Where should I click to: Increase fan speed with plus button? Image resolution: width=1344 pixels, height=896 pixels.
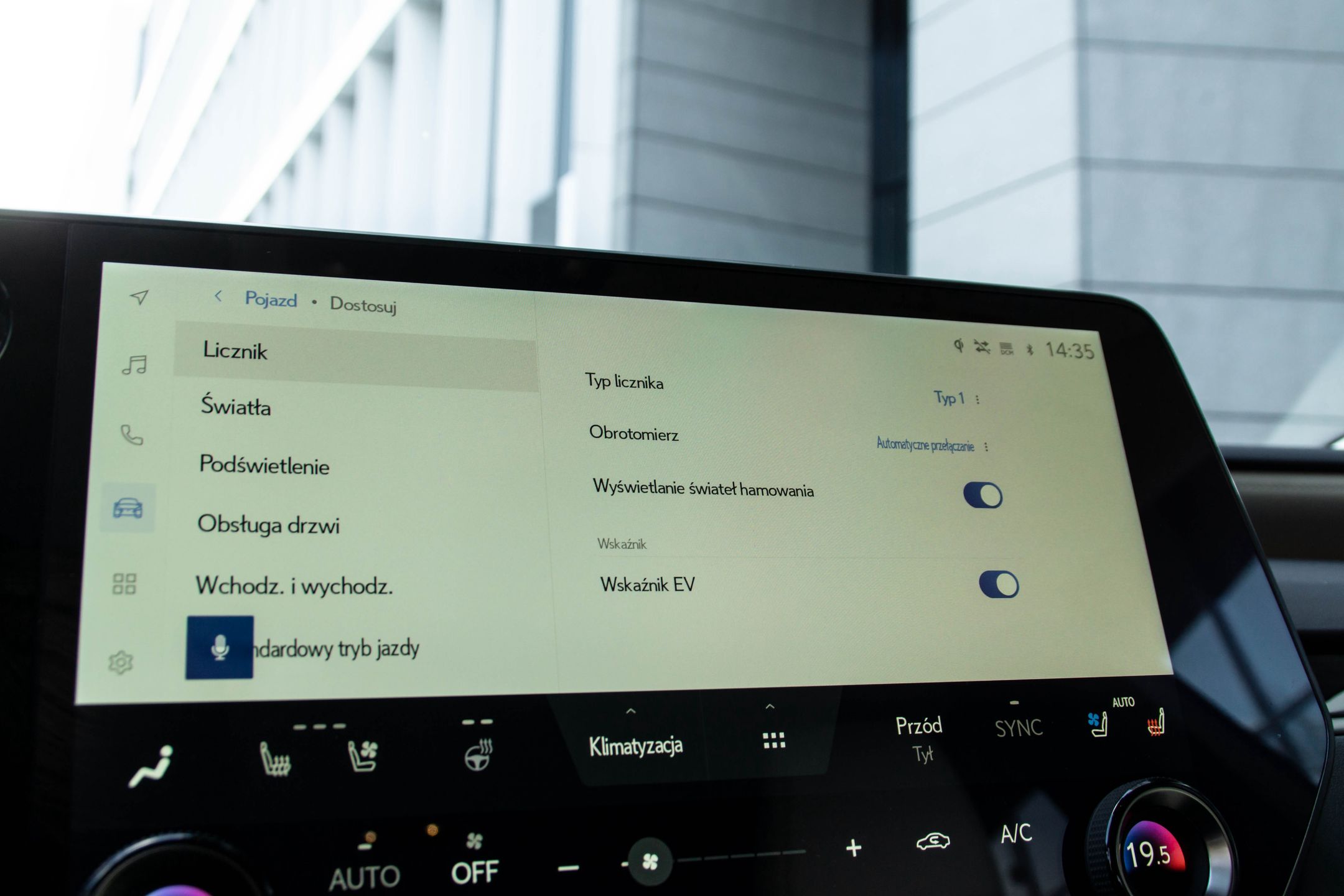(x=854, y=848)
